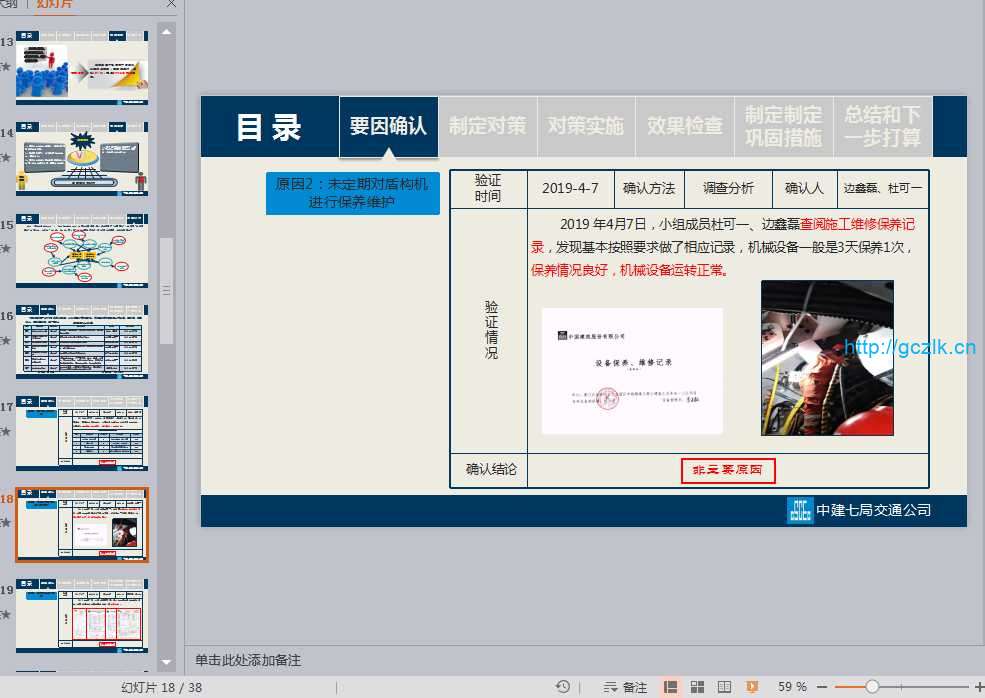Select slide 19 thumbnail
The image size is (985, 698).
tap(82, 614)
